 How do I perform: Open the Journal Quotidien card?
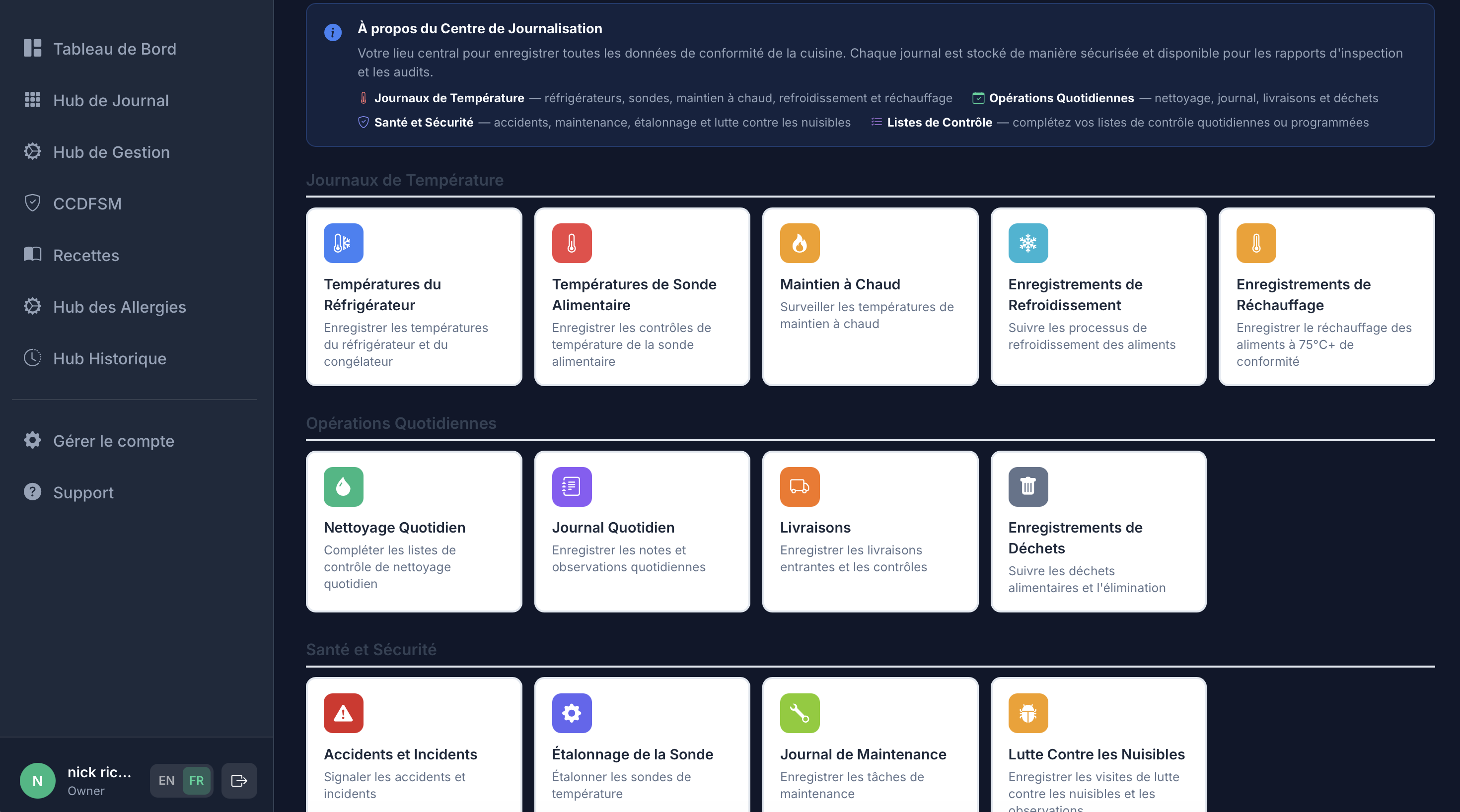[642, 531]
